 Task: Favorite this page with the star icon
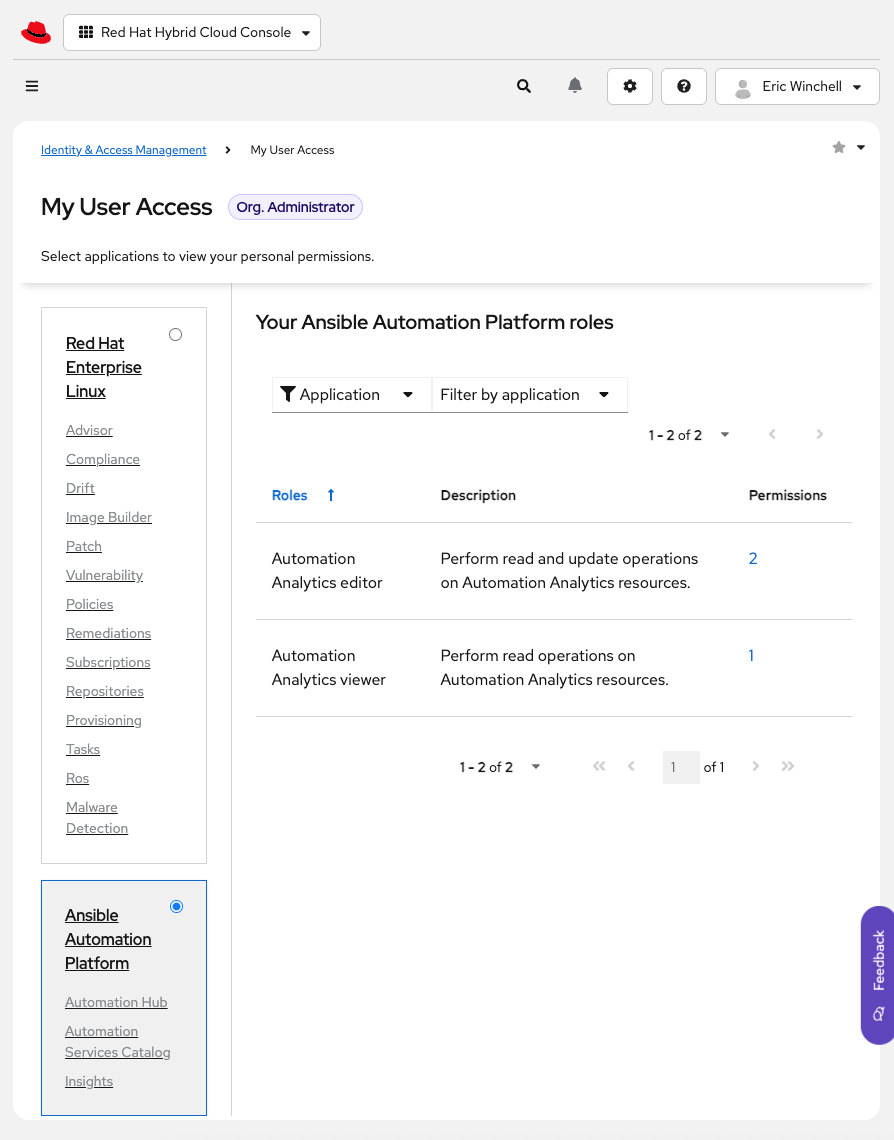839,148
